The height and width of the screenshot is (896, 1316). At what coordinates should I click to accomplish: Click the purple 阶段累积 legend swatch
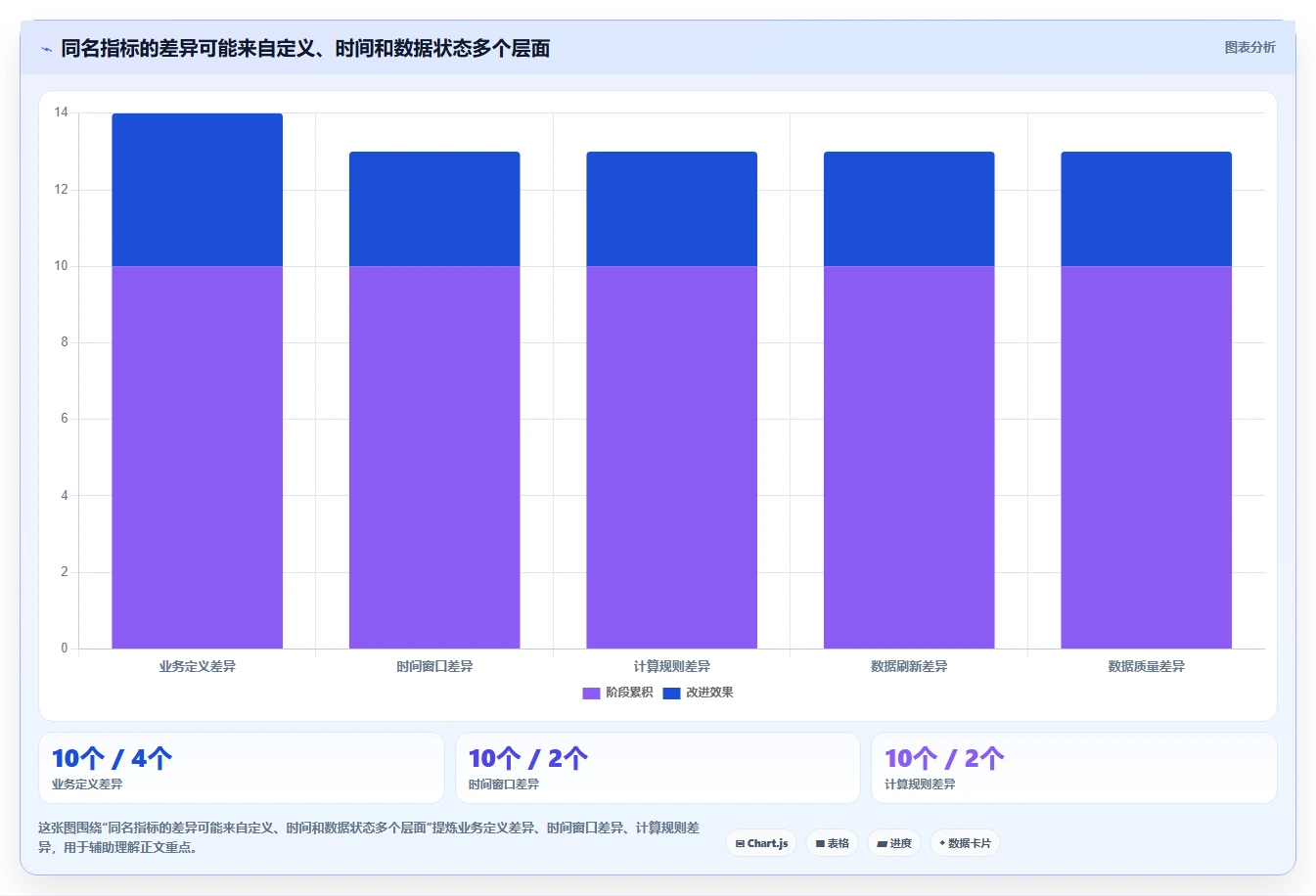click(591, 693)
